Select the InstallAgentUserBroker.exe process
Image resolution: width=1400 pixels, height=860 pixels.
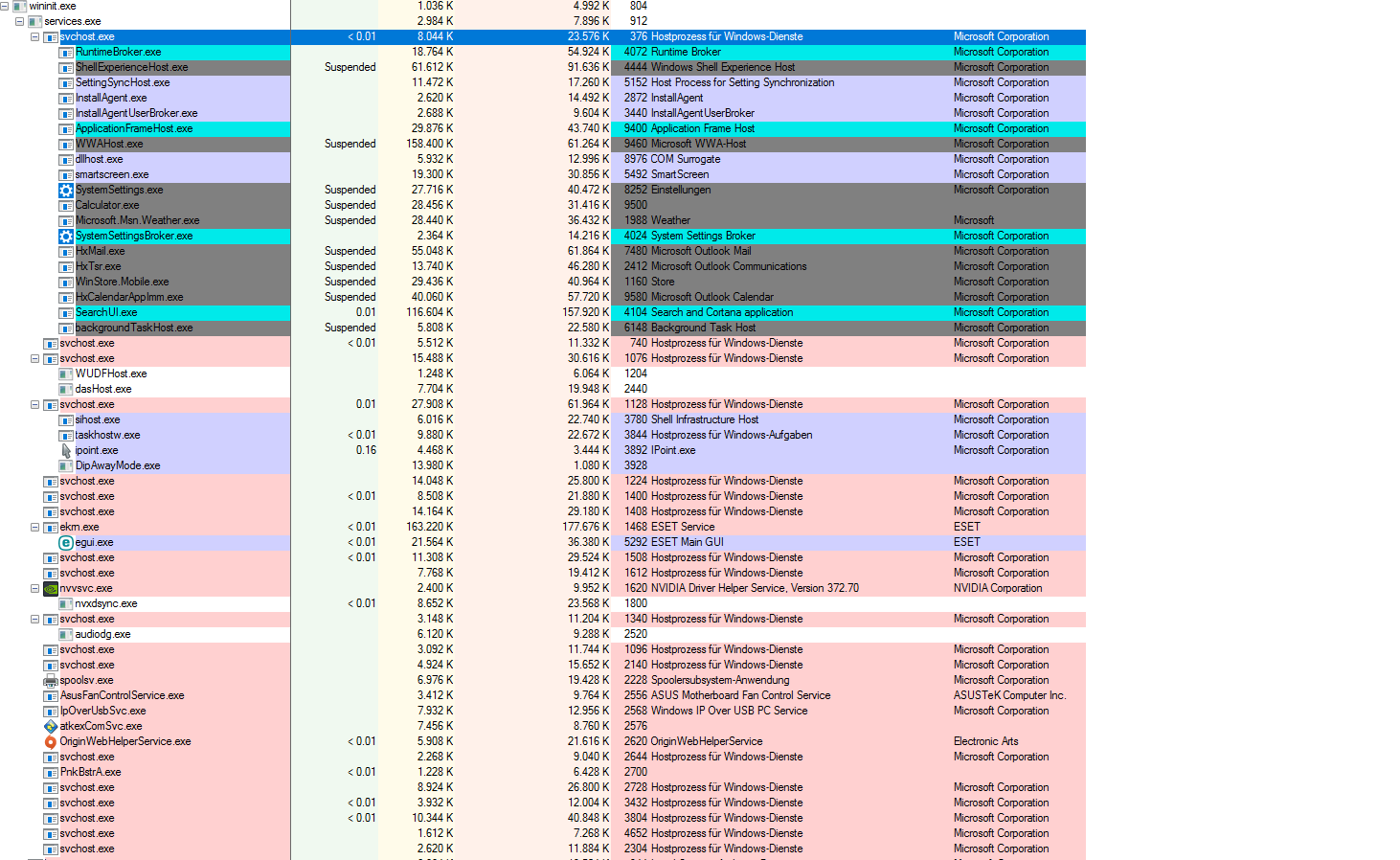click(x=137, y=113)
